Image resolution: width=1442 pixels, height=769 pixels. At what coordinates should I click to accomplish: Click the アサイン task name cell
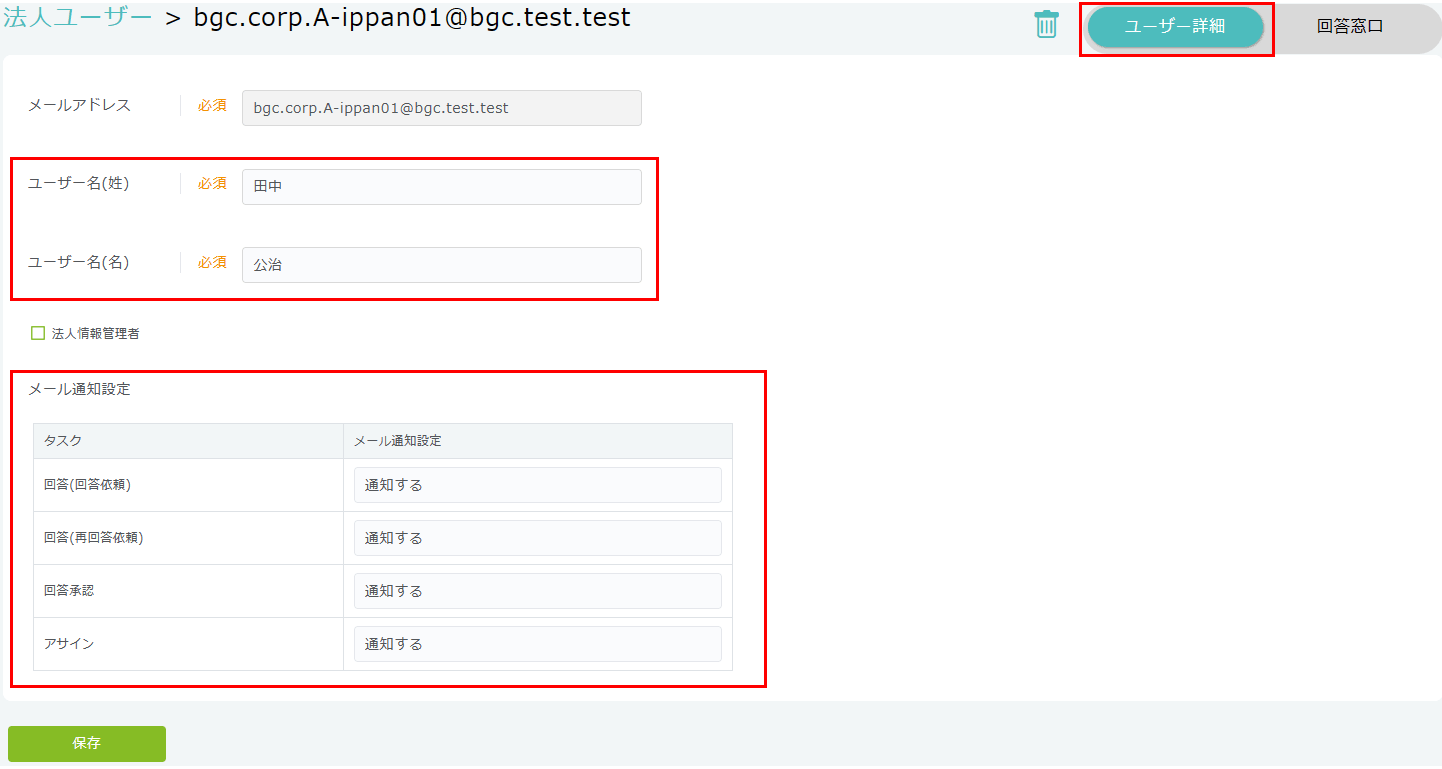(x=69, y=644)
